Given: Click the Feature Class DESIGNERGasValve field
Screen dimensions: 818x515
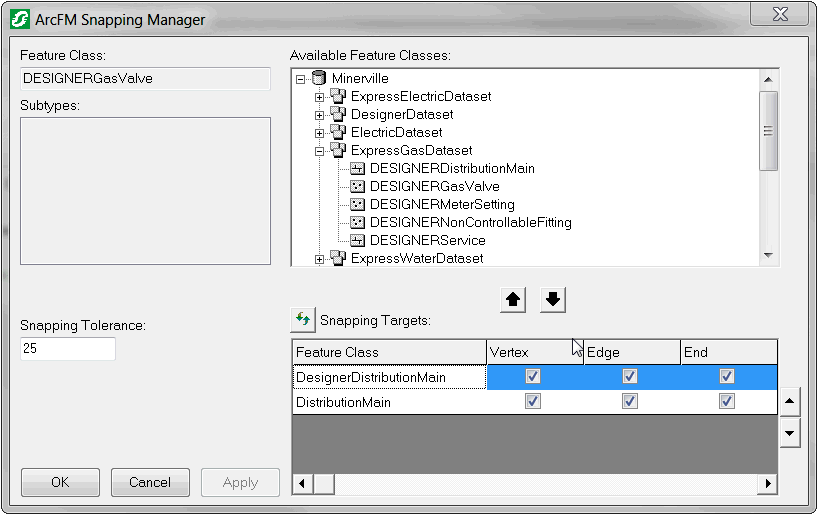Looking at the screenshot, I should (145, 78).
